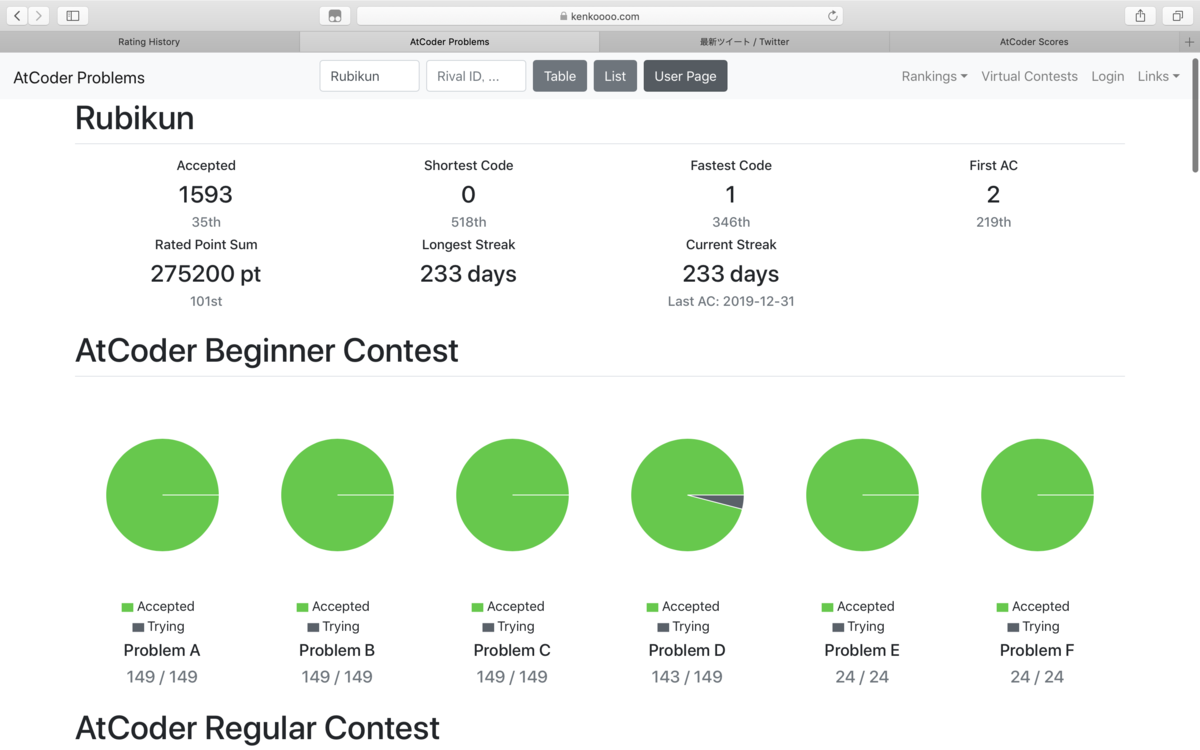
Task: Expand the Rankings dropdown
Action: [934, 76]
